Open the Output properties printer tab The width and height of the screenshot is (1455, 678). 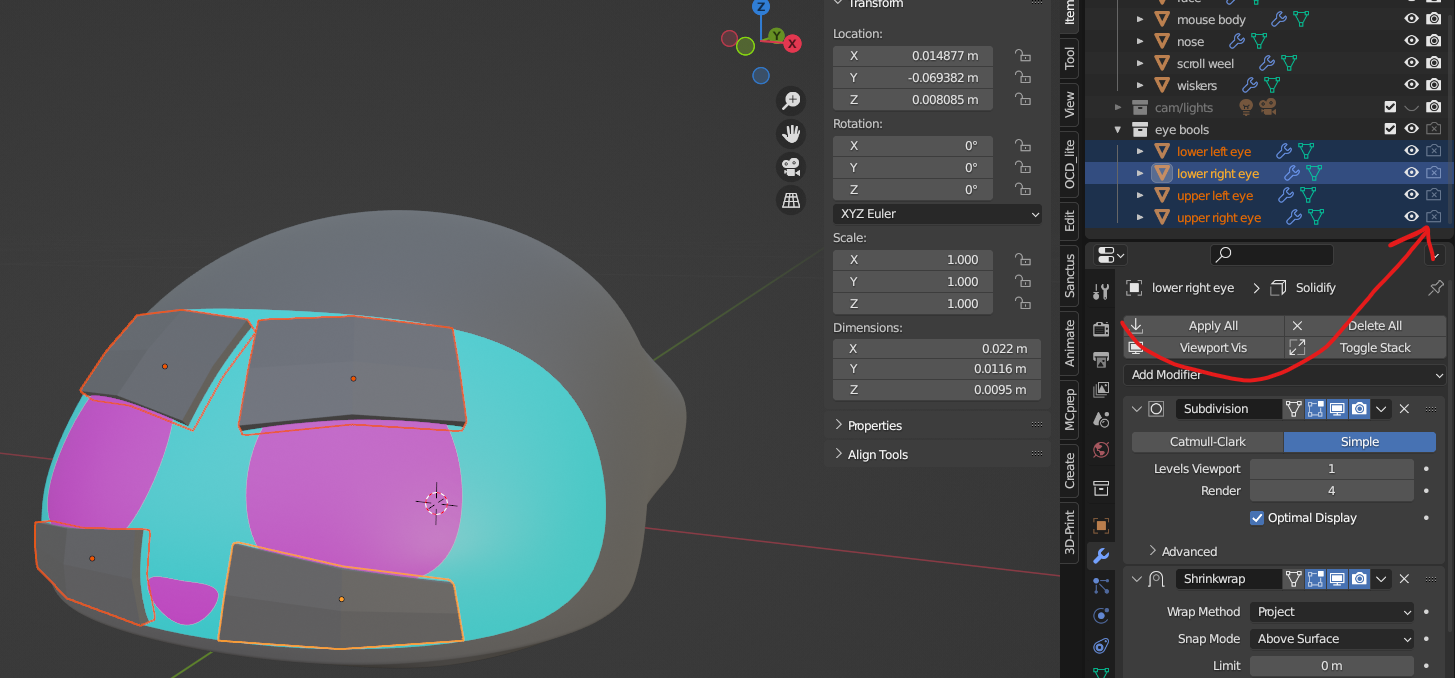pos(1101,359)
